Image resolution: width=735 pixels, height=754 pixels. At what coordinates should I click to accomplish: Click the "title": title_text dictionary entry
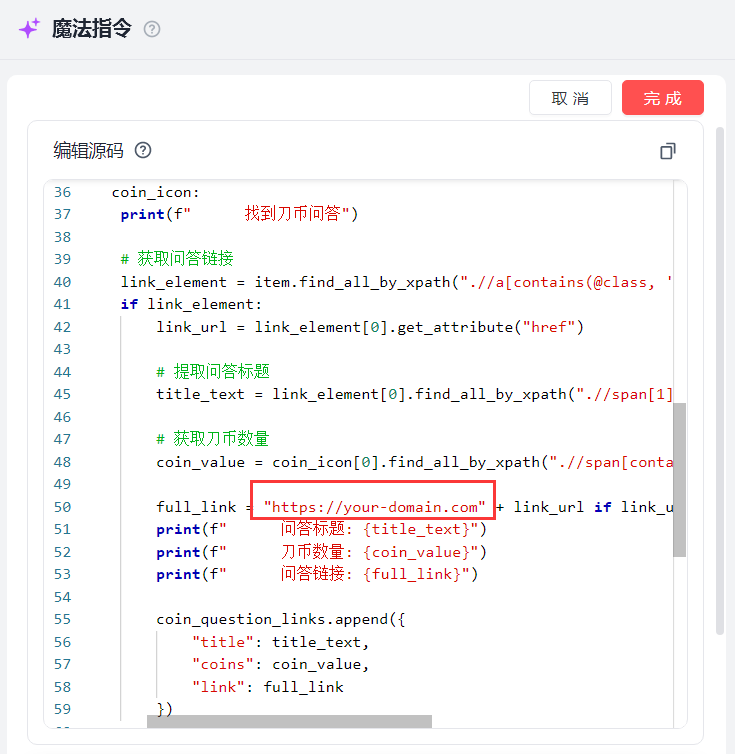click(x=280, y=642)
